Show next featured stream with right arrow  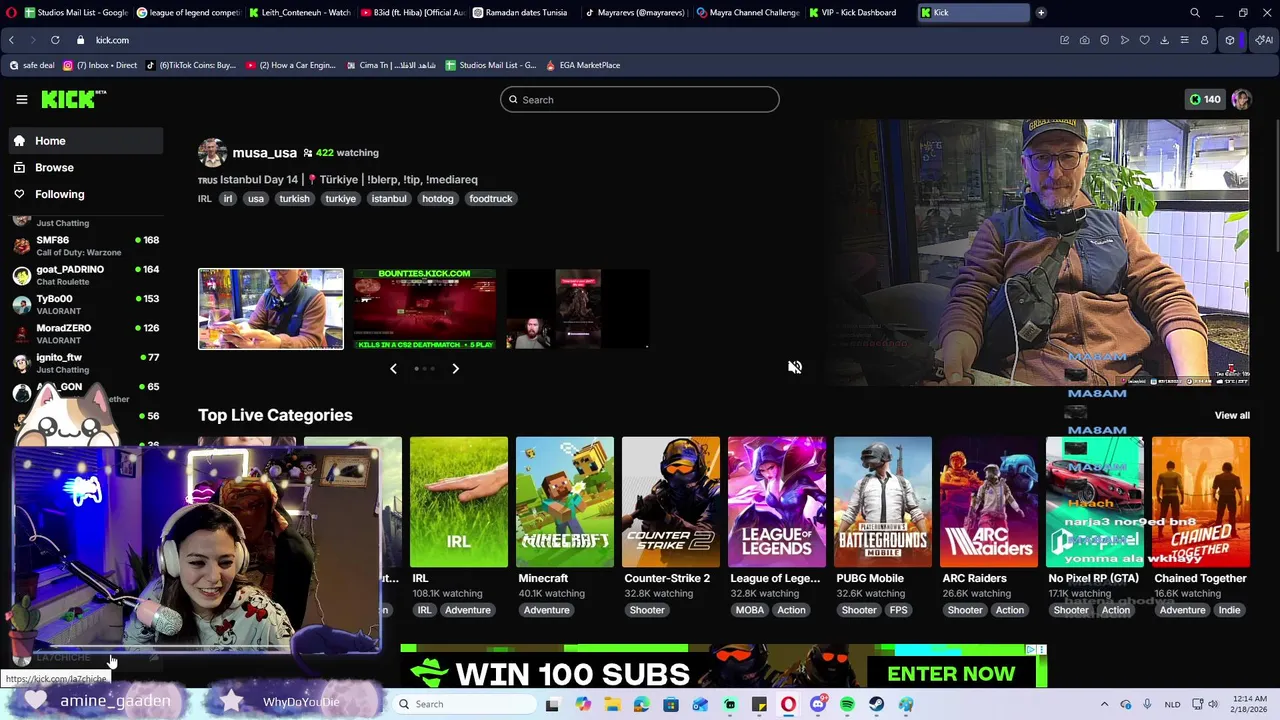pos(455,368)
